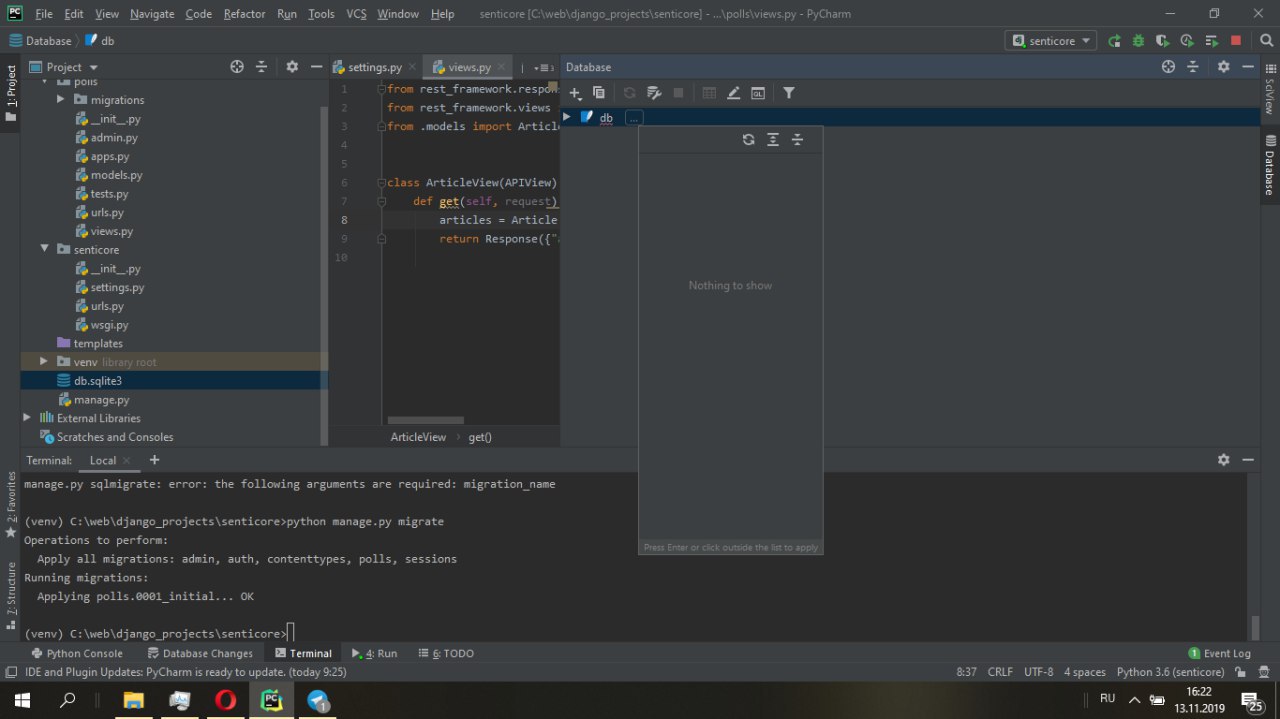The image size is (1280, 719).
Task: Select db.sqlite3 in the project tree
Action: click(97, 381)
